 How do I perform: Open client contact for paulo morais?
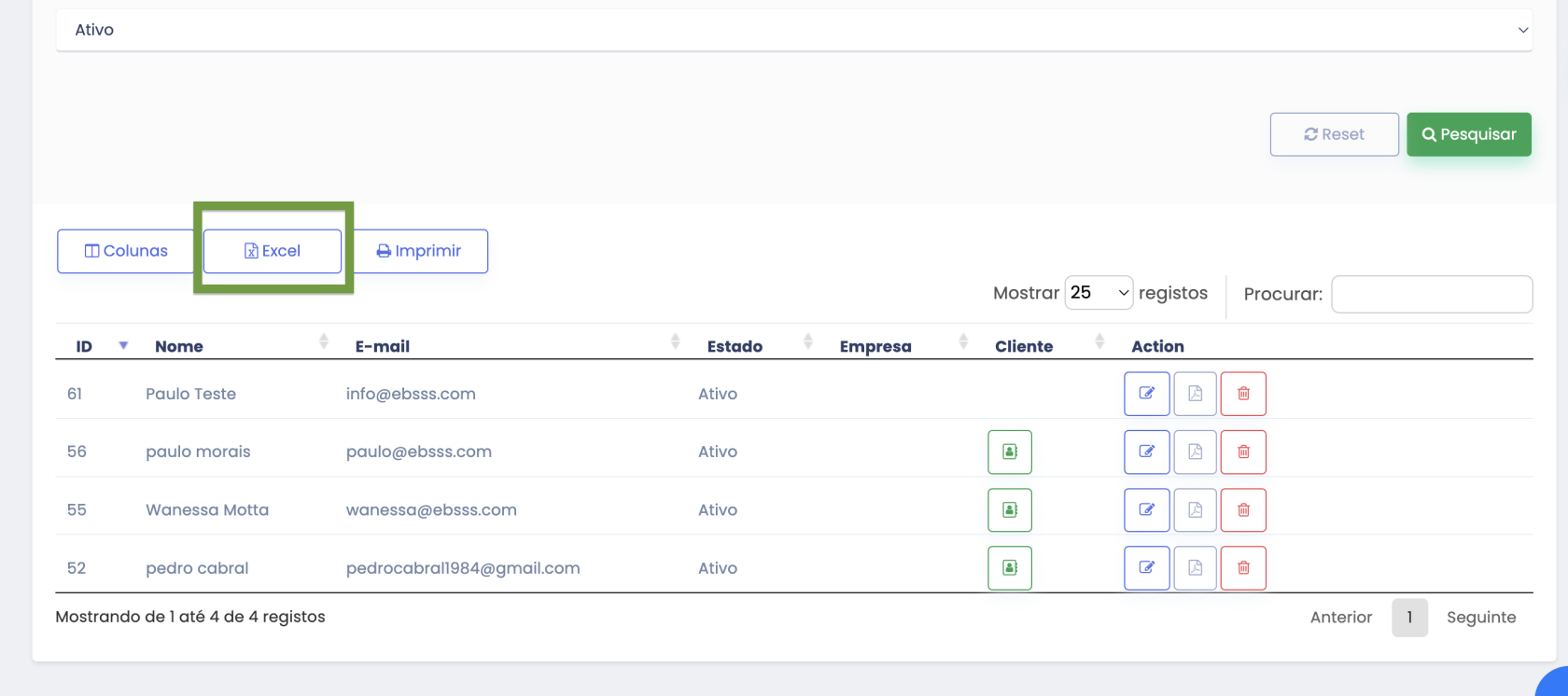(1010, 452)
